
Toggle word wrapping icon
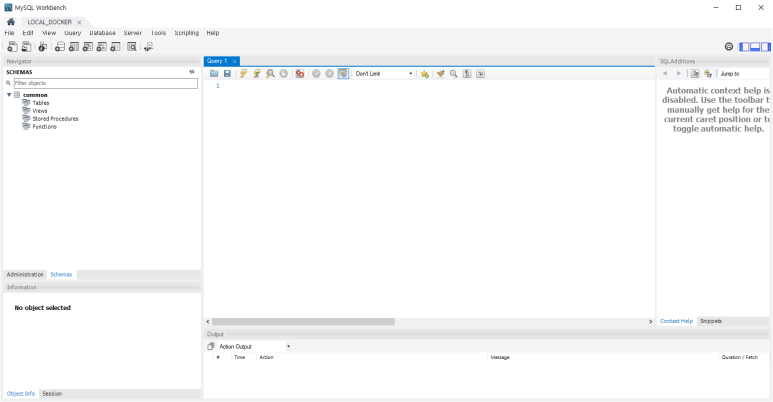tap(480, 73)
